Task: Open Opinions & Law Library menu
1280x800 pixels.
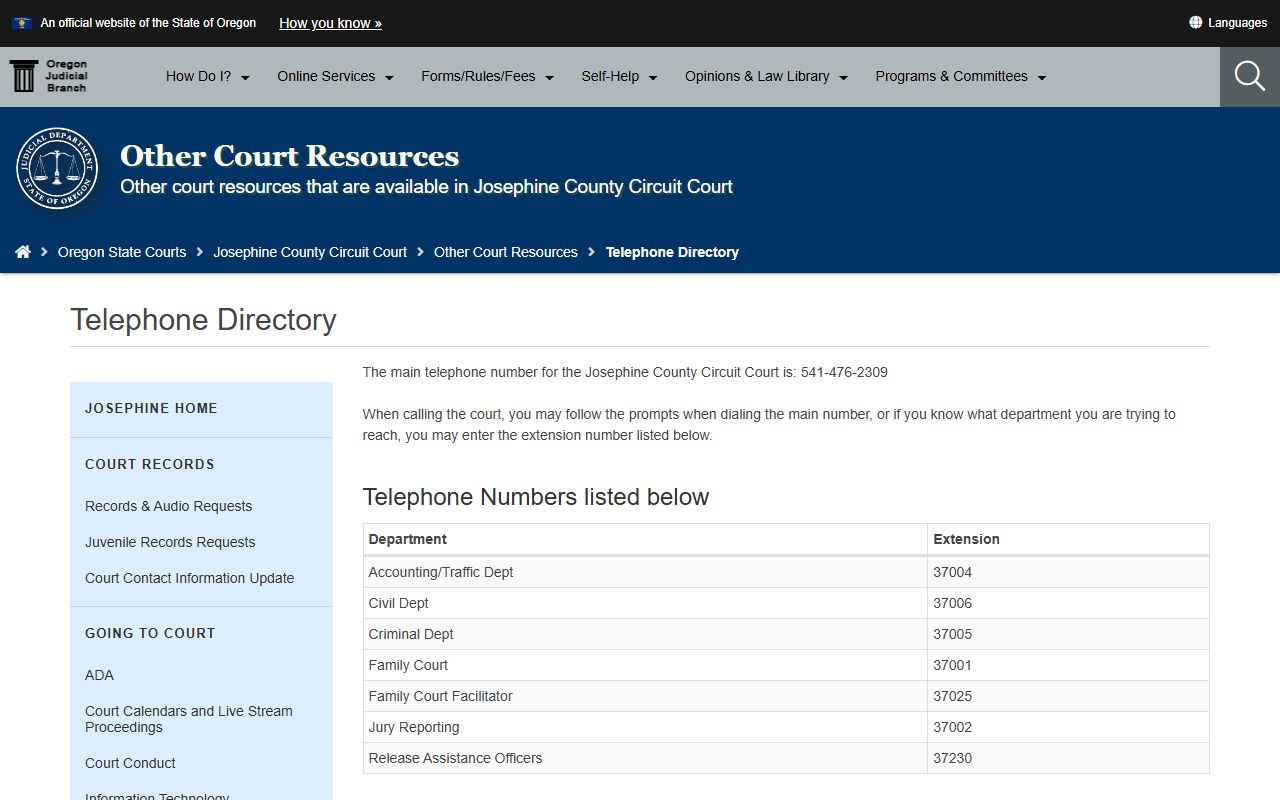Action: pyautogui.click(x=767, y=76)
